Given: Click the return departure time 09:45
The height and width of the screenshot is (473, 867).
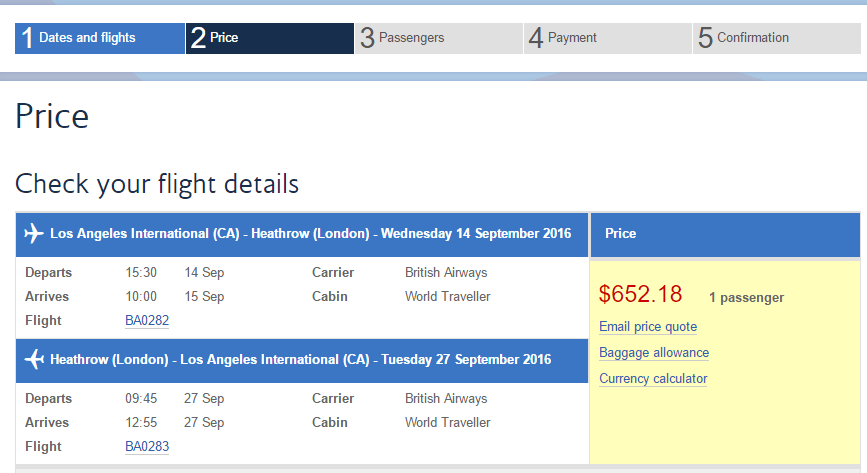Looking at the screenshot, I should coord(140,398).
